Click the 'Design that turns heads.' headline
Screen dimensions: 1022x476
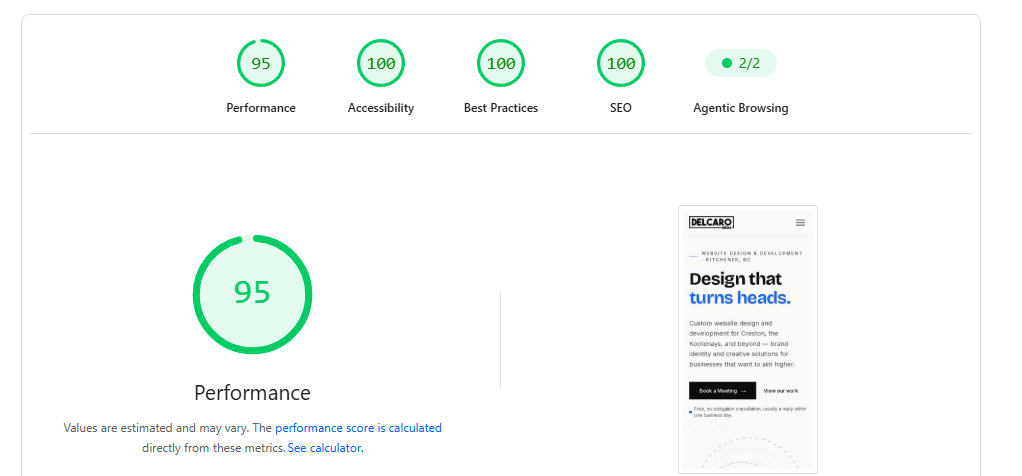tap(740, 288)
